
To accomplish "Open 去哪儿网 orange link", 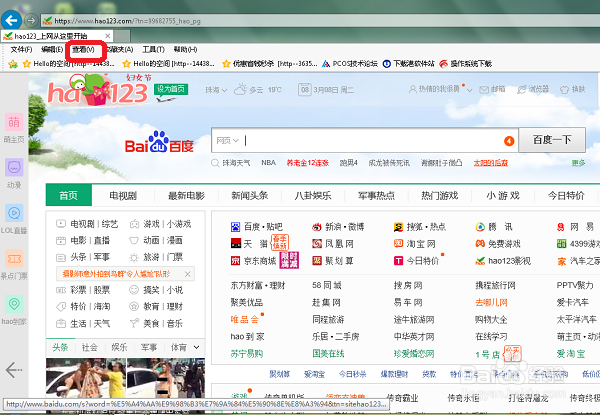I will coord(491,303).
